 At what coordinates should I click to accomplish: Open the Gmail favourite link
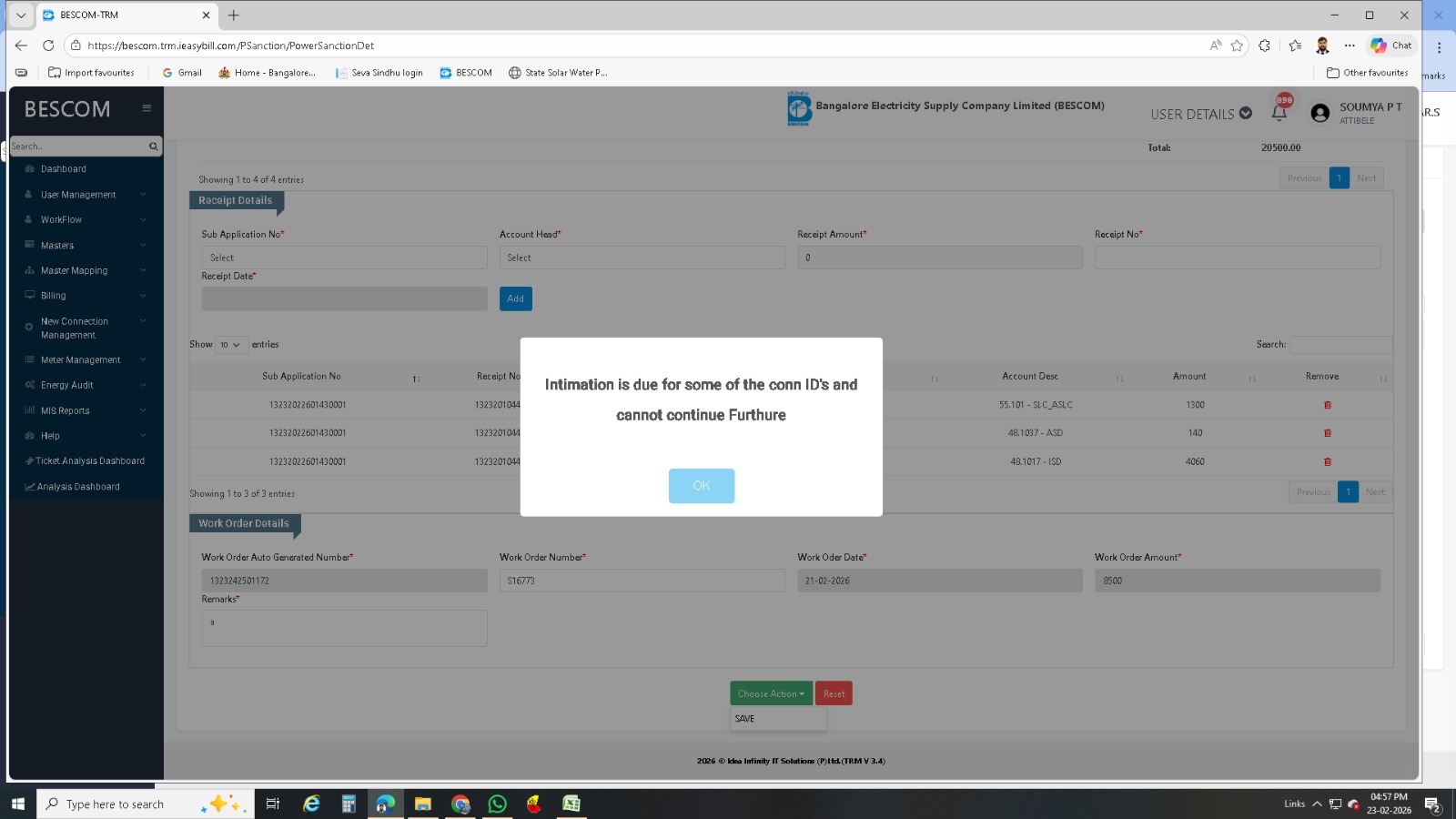click(182, 73)
